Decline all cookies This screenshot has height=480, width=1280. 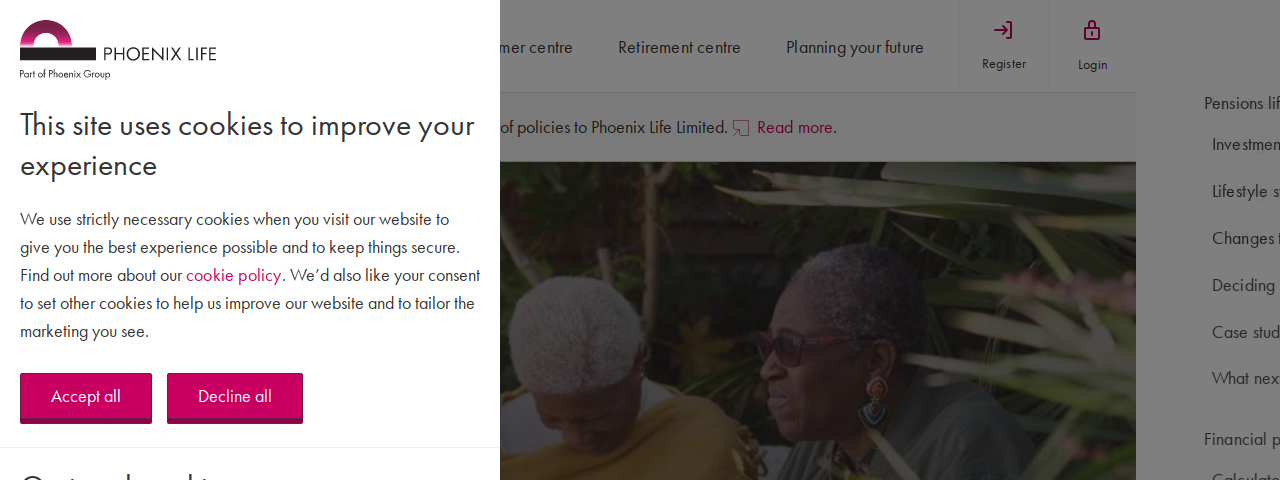(235, 397)
